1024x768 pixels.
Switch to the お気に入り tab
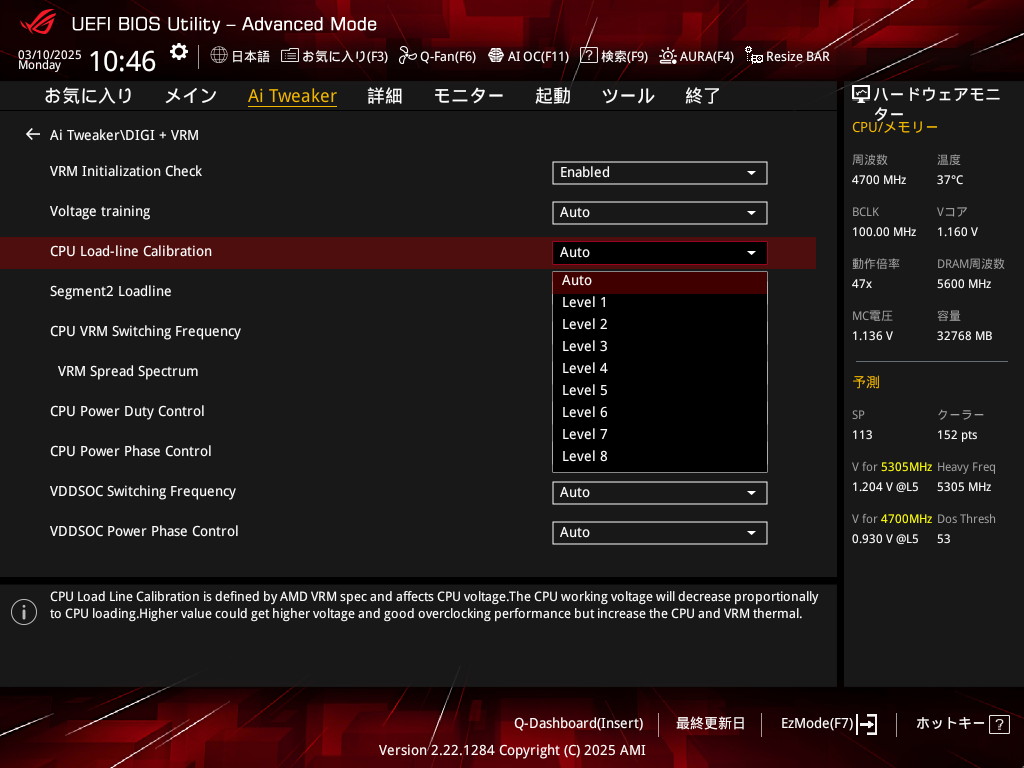[x=88, y=96]
